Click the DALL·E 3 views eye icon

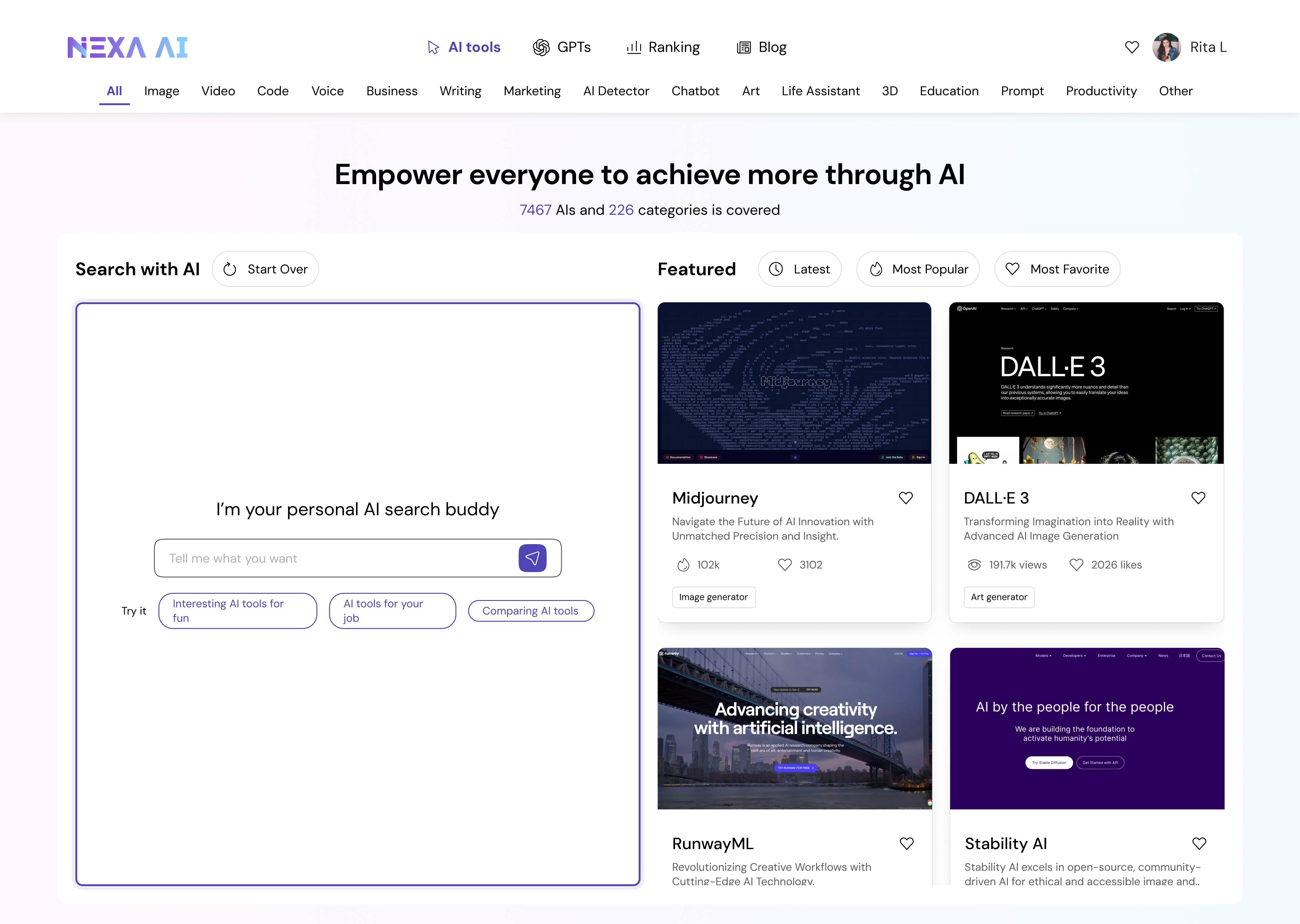974,564
